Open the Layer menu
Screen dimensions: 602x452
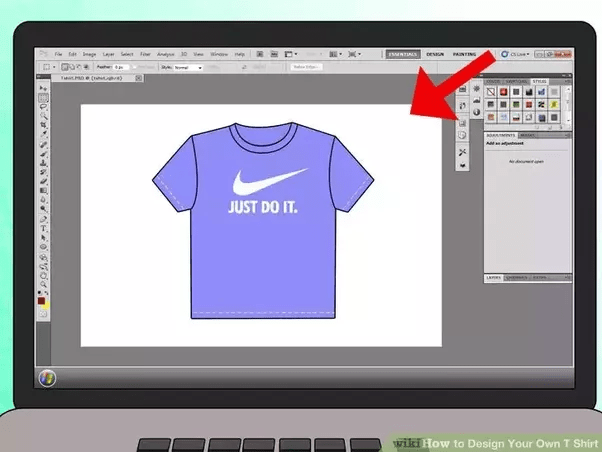(x=108, y=54)
